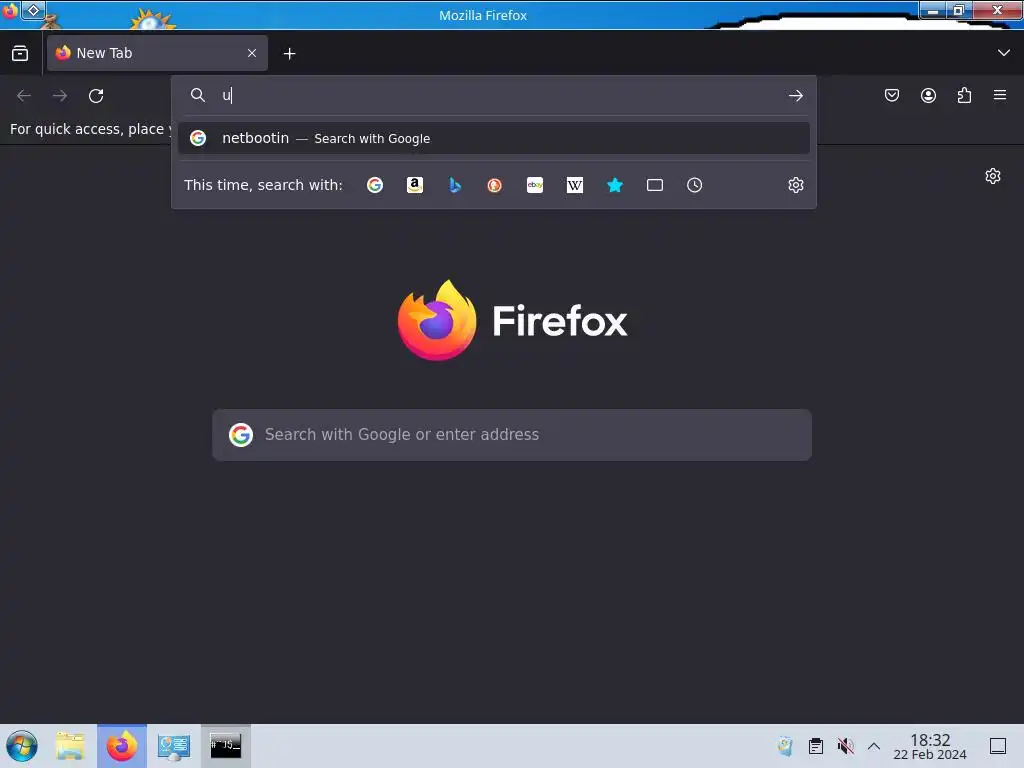The image size is (1024, 768).
Task: Search this time with Amazon
Action: coord(415,185)
